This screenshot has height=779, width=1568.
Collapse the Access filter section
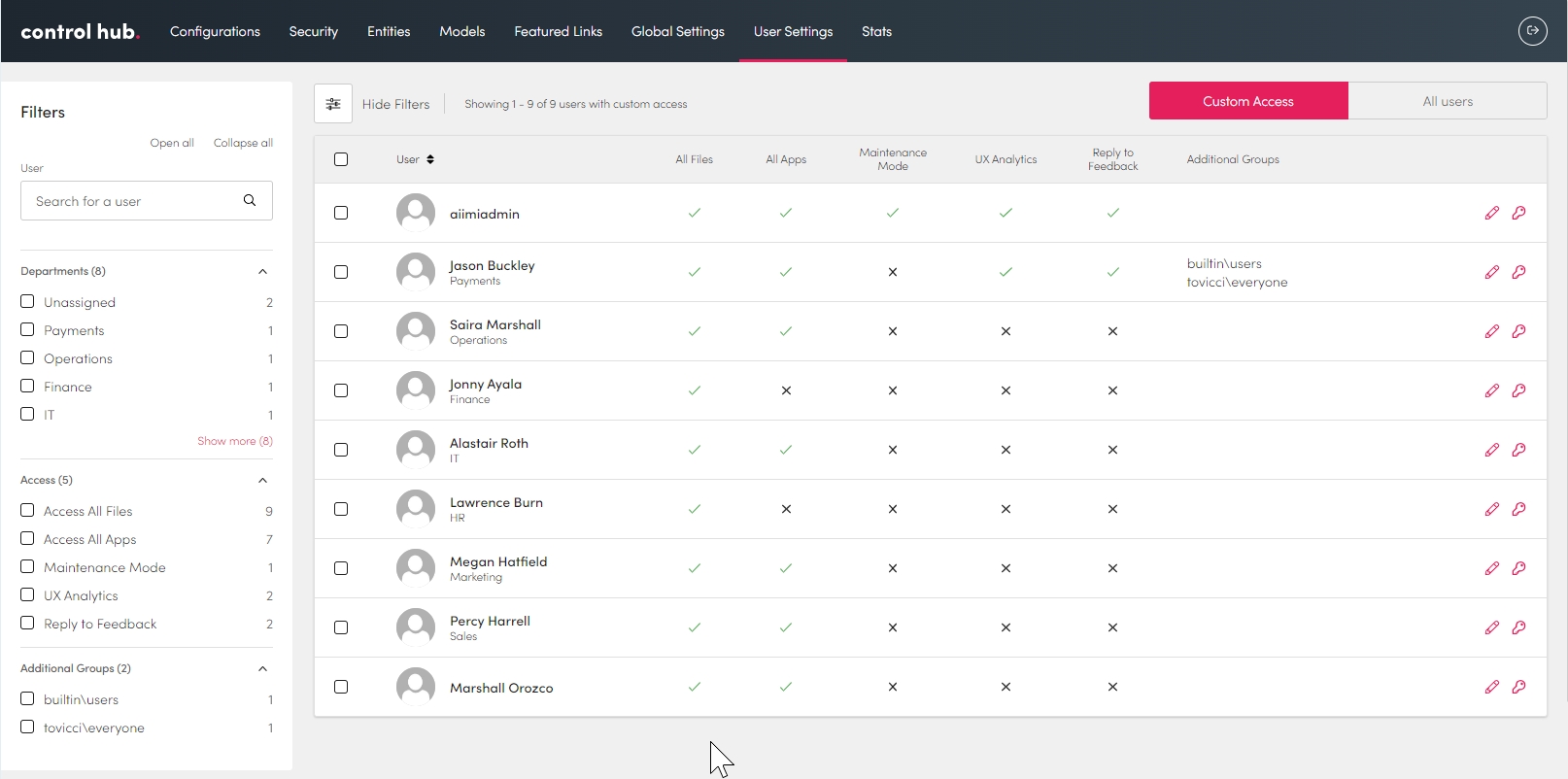click(x=262, y=480)
